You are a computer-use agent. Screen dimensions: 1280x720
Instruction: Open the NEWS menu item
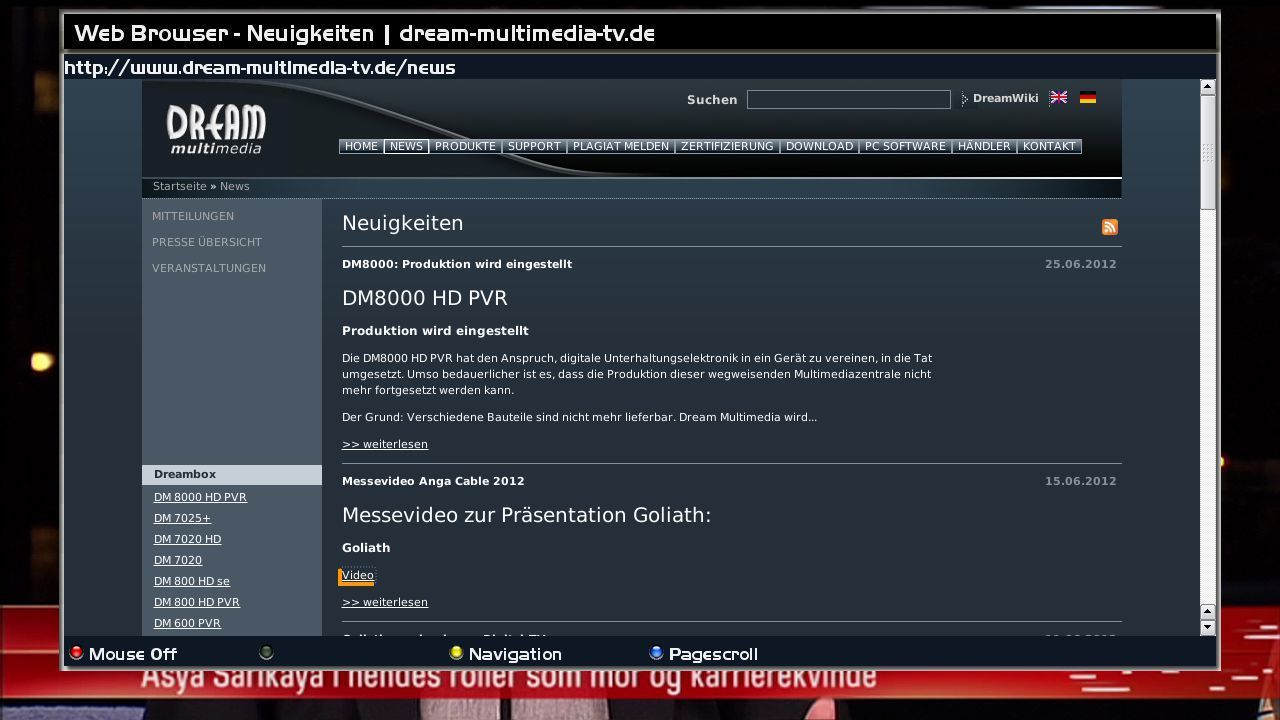[406, 146]
